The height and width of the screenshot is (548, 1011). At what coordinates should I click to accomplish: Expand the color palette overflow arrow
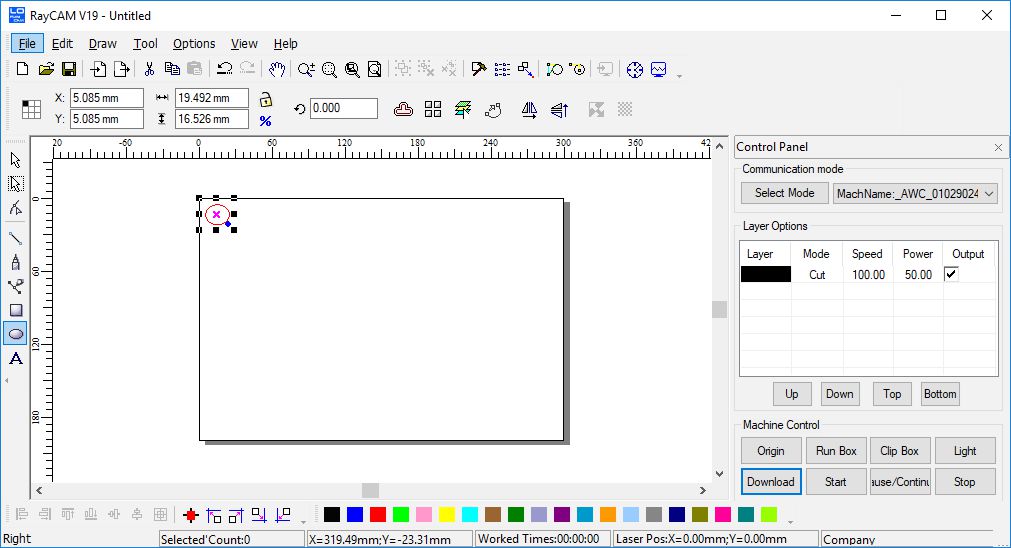[790, 521]
